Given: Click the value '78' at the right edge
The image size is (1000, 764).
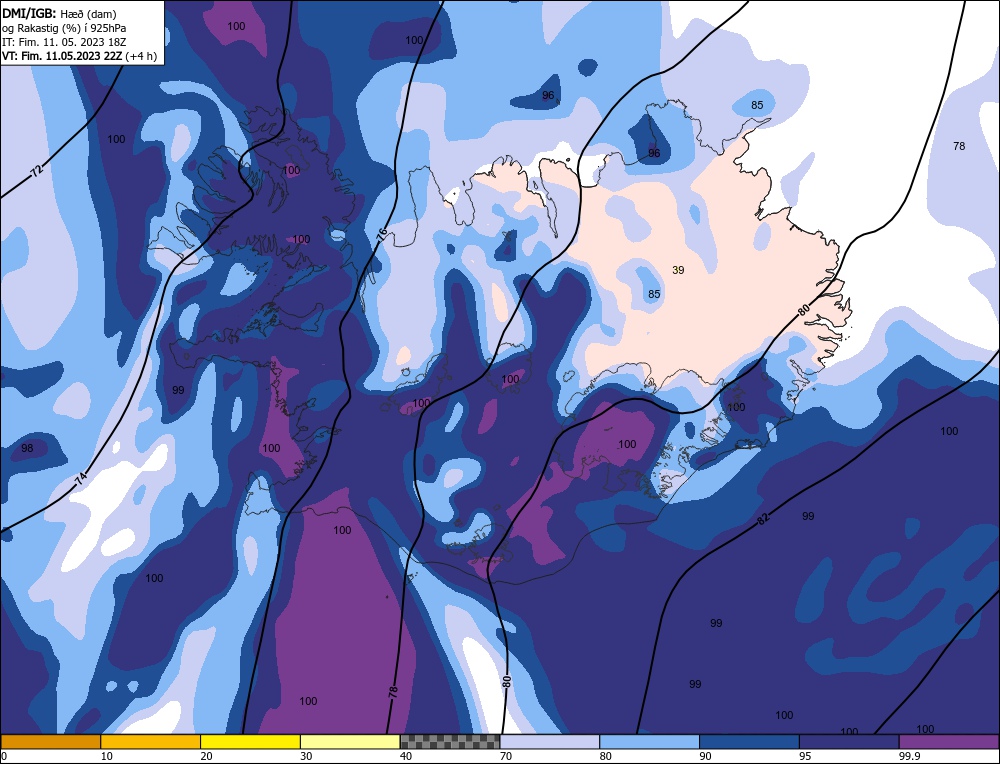Looking at the screenshot, I should 959,146.
